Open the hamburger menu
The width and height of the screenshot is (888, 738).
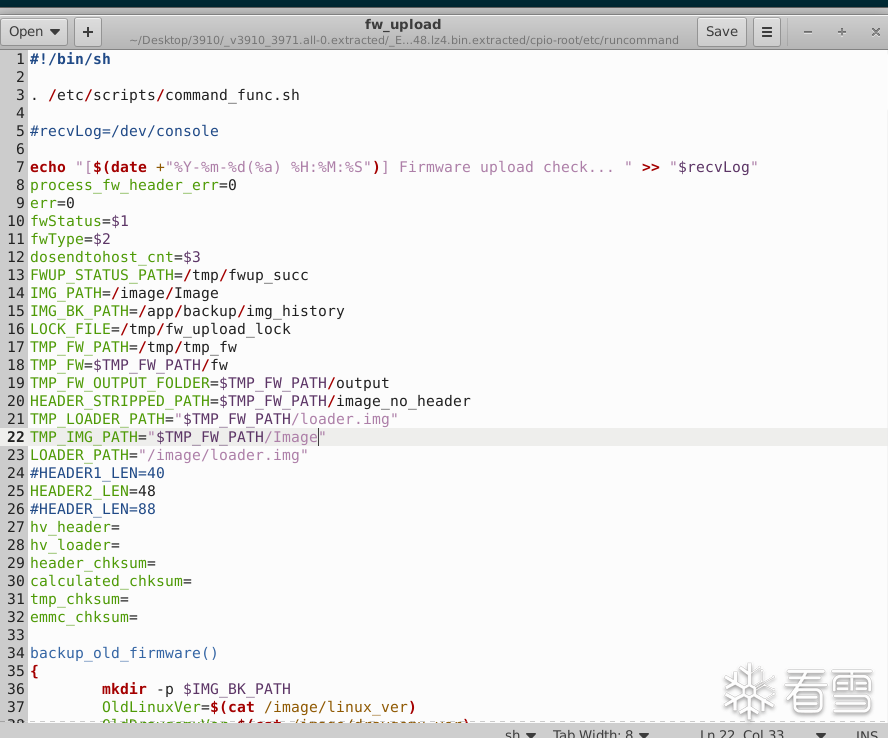coord(767,32)
